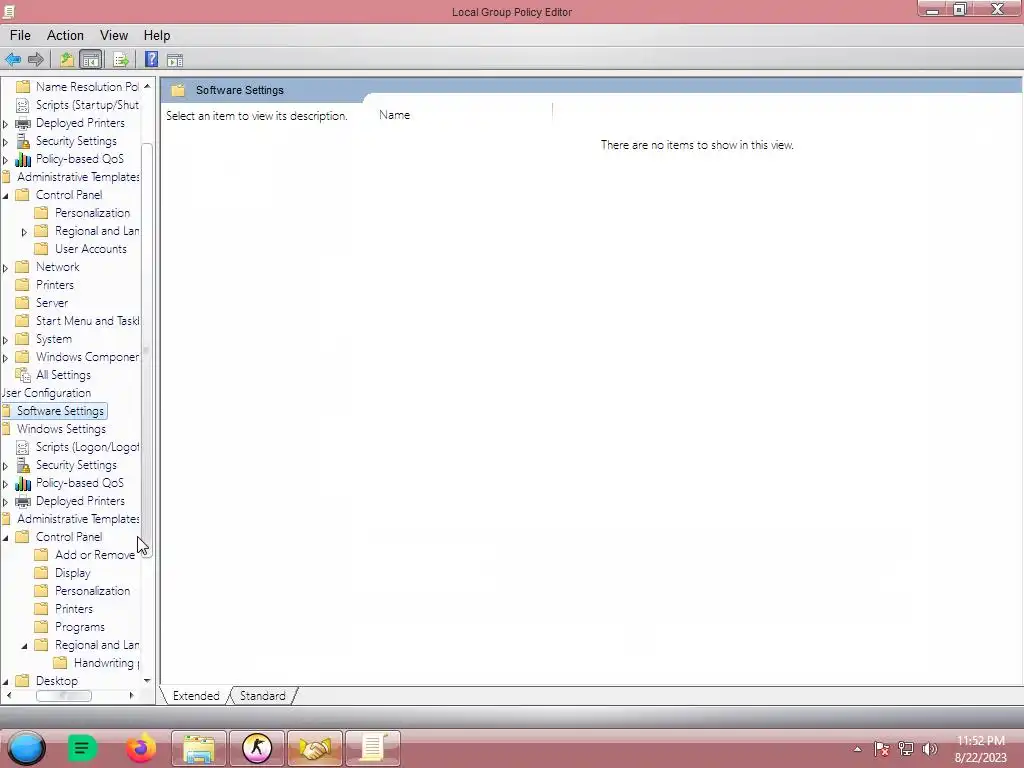Click the Forward arrow toolbar icon
1024x768 pixels.
point(36,60)
